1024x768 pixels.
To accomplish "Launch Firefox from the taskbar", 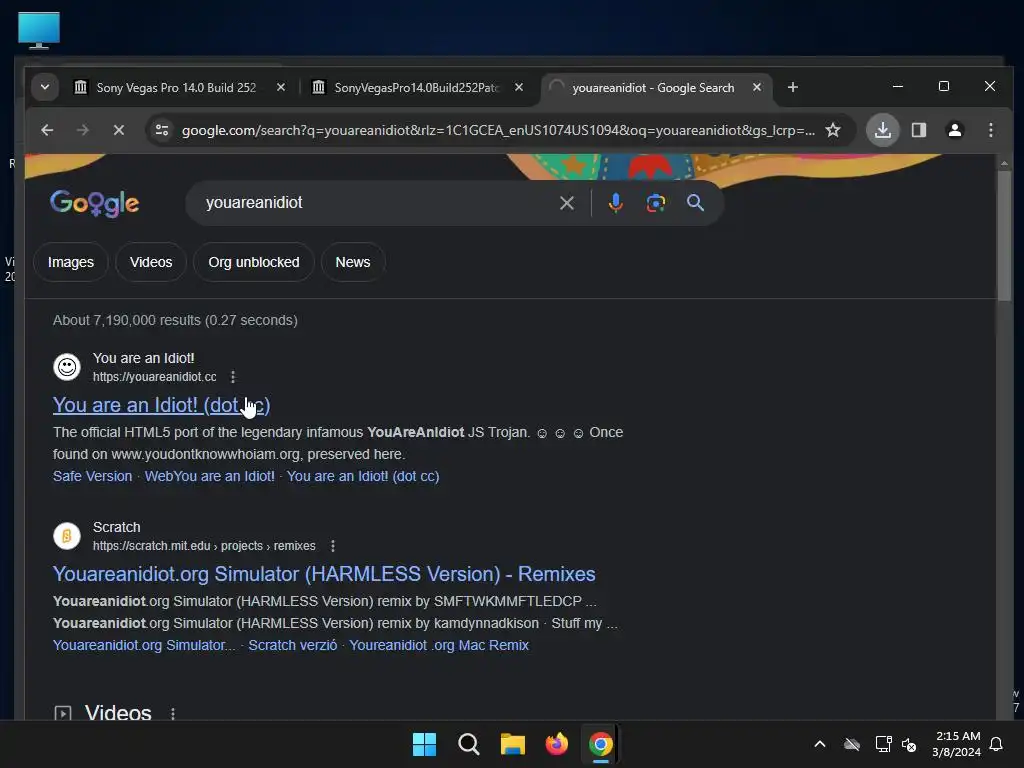I will 556,744.
